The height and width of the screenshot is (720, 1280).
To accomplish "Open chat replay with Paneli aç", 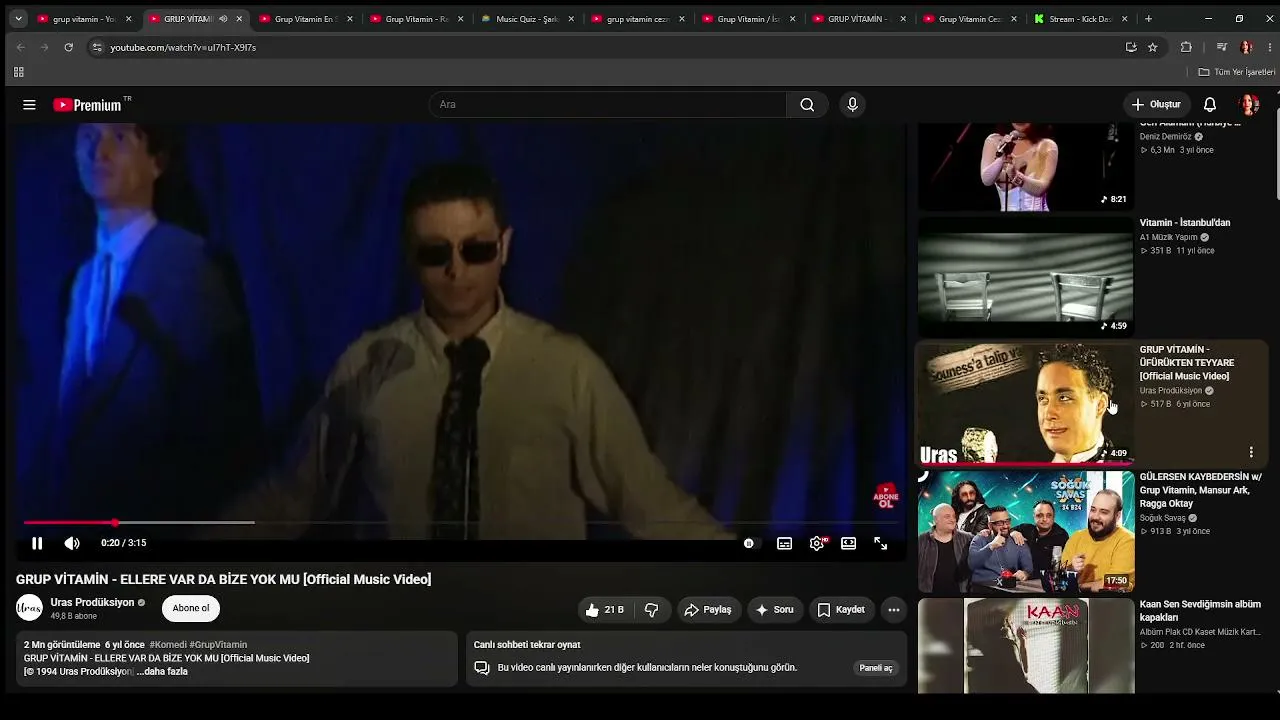I will tap(876, 668).
